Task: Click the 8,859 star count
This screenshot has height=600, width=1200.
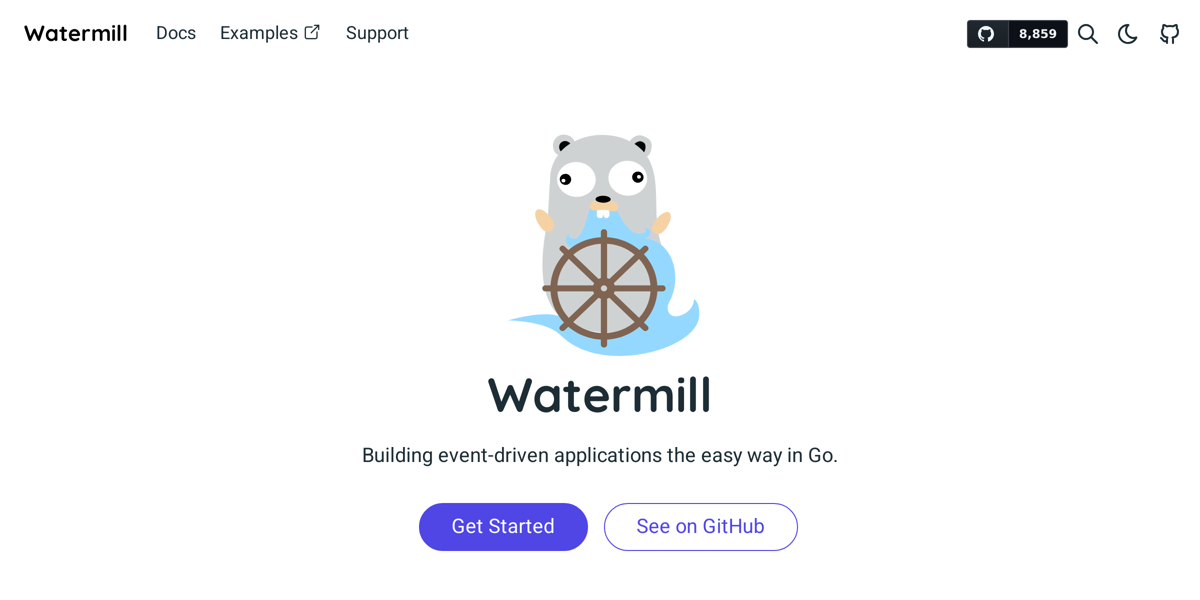Action: click(1038, 34)
